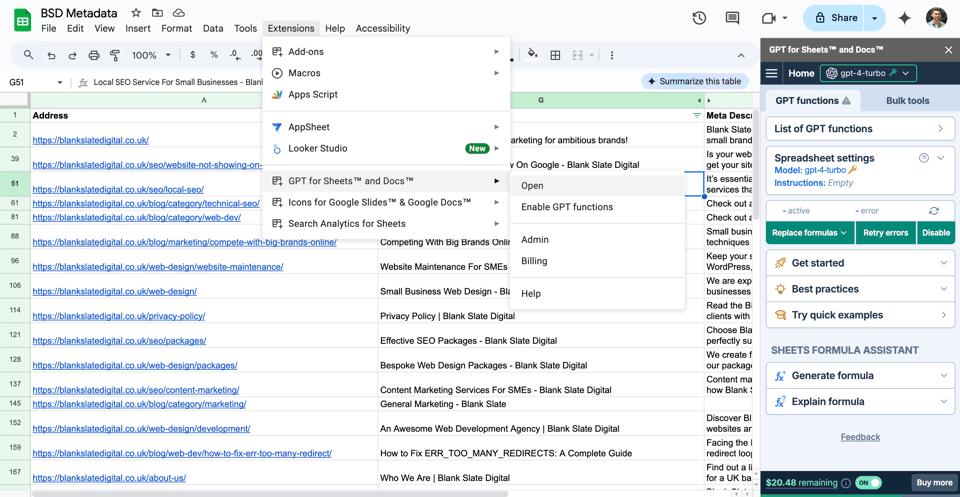
Task: Open List of GPT functions
Action: [860, 129]
